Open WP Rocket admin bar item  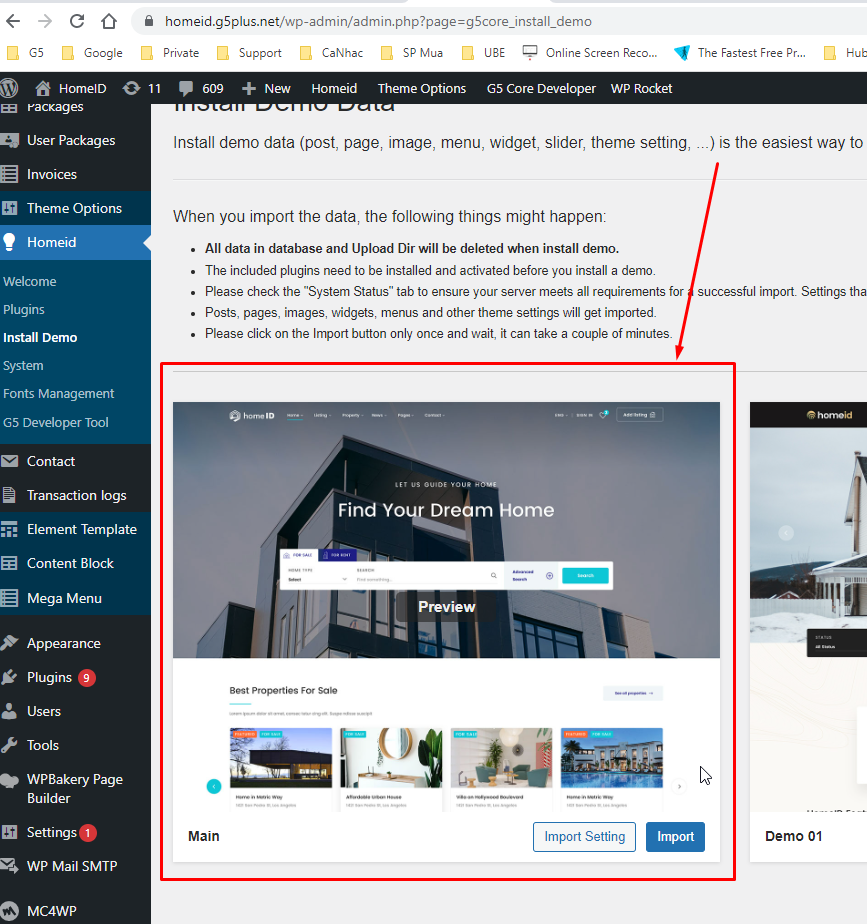click(x=641, y=88)
